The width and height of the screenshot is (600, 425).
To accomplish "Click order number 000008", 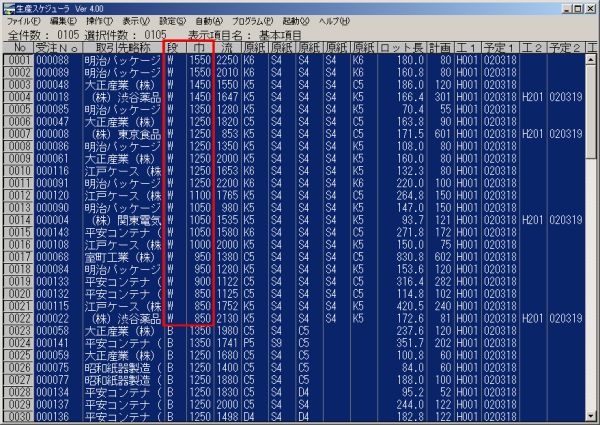I will click(53, 134).
